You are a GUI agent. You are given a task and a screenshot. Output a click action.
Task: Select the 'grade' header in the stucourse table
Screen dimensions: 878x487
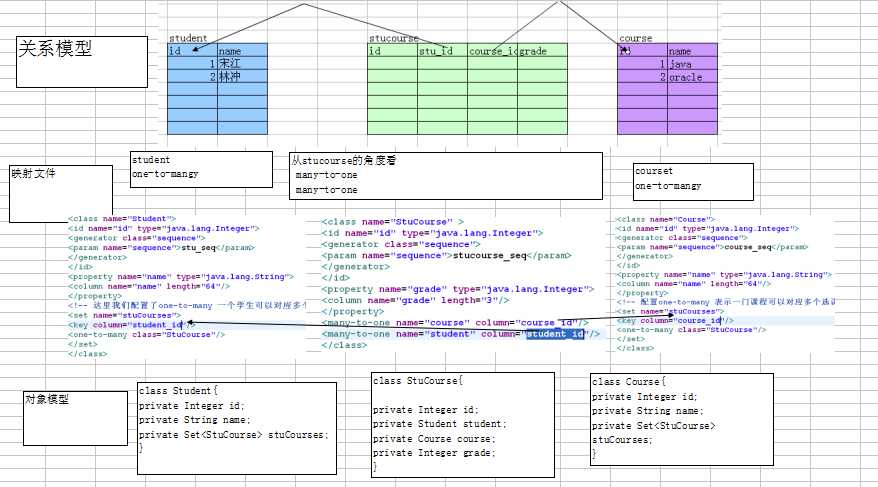click(543, 50)
